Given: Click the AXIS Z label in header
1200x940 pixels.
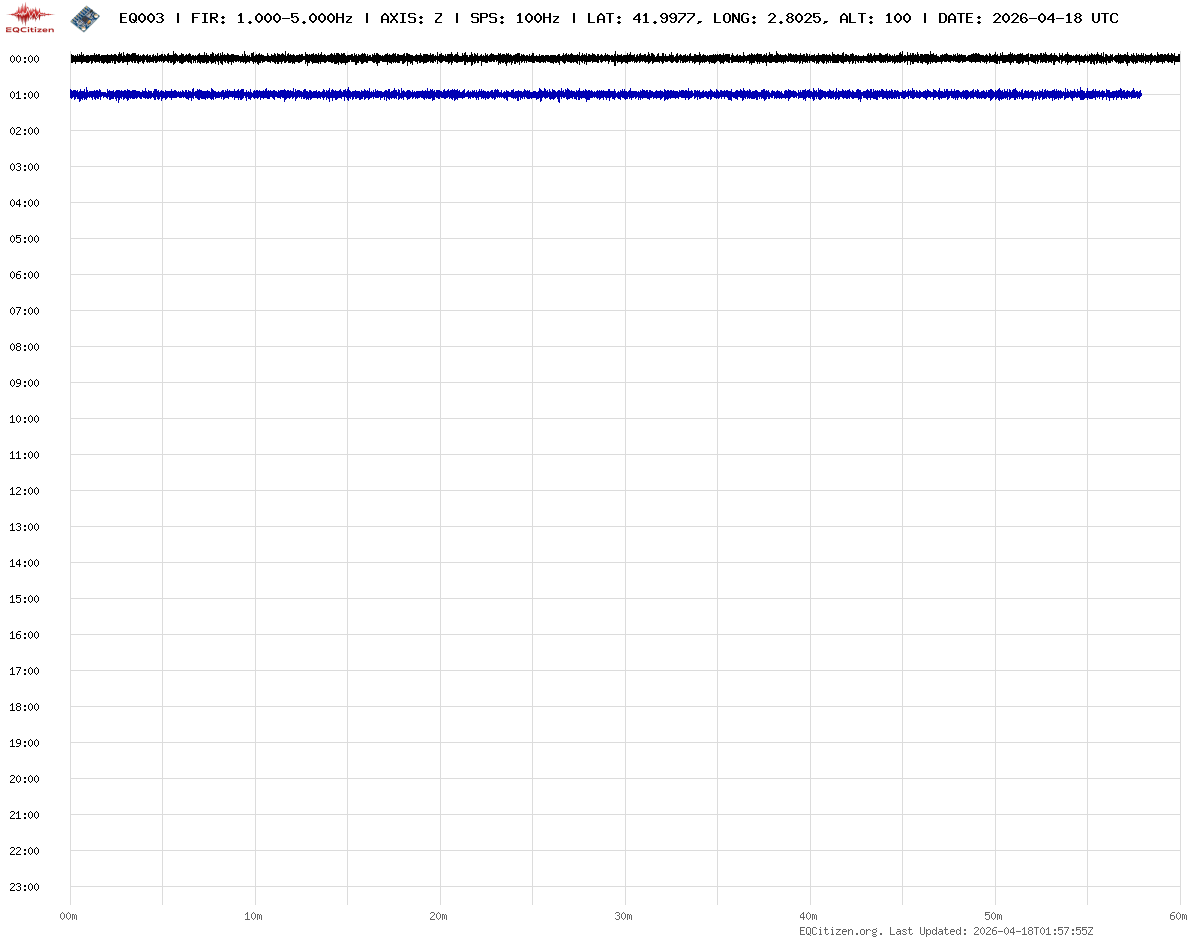Looking at the screenshot, I should pyautogui.click(x=411, y=18).
